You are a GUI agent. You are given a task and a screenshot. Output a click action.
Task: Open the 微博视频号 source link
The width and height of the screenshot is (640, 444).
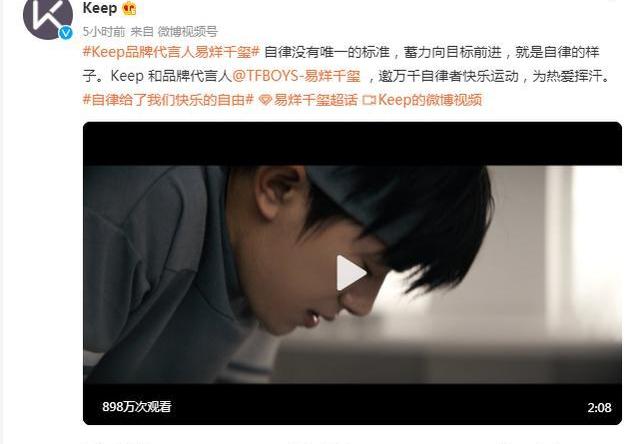tap(187, 31)
